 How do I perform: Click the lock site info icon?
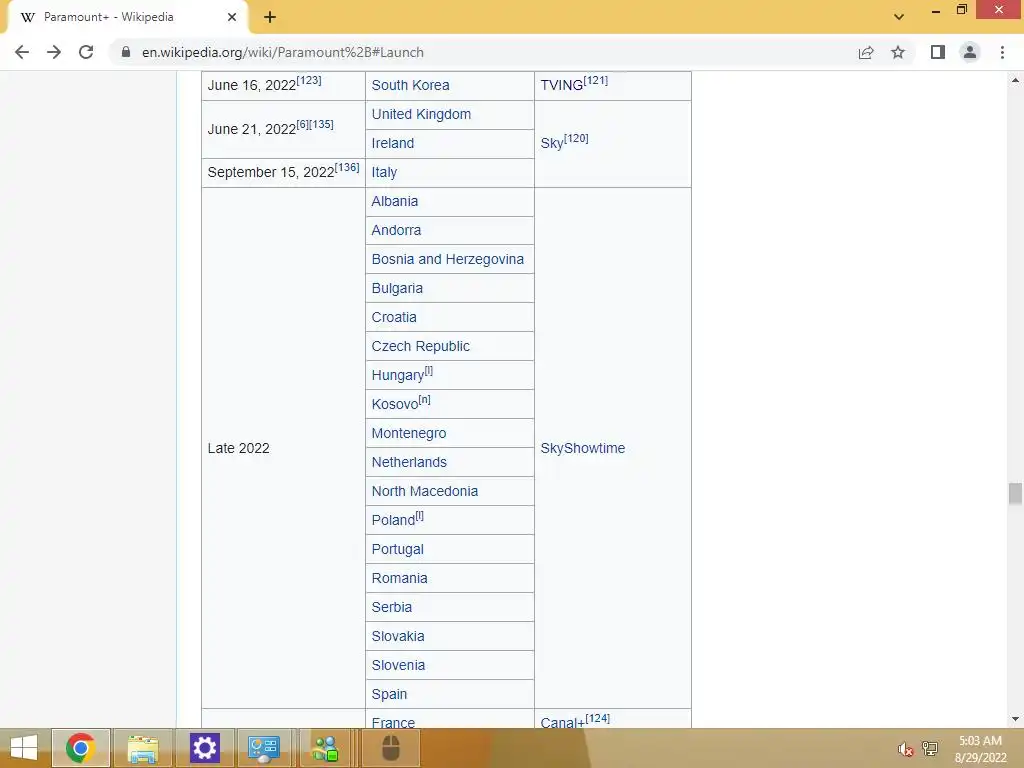(x=126, y=52)
